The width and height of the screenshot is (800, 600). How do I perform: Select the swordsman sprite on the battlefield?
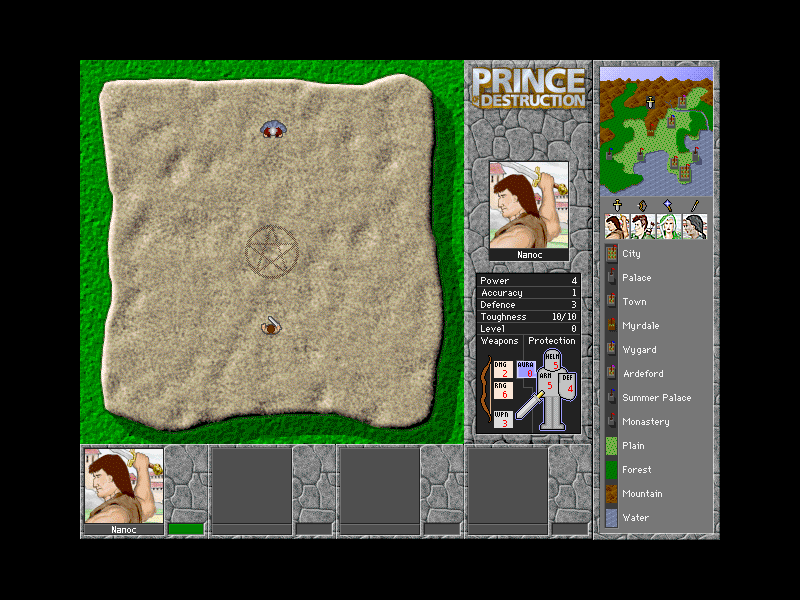[271, 326]
